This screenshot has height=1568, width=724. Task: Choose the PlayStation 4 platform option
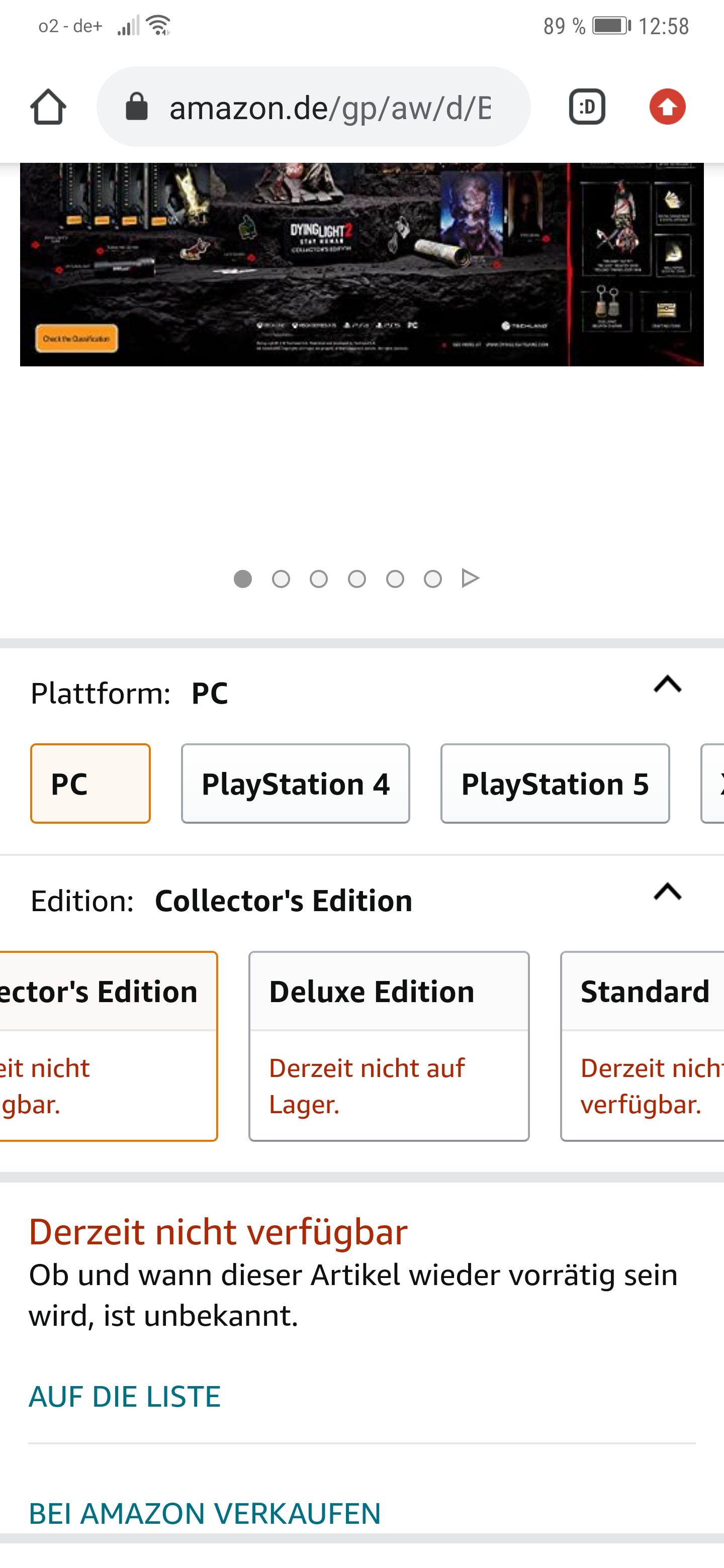[x=295, y=783]
